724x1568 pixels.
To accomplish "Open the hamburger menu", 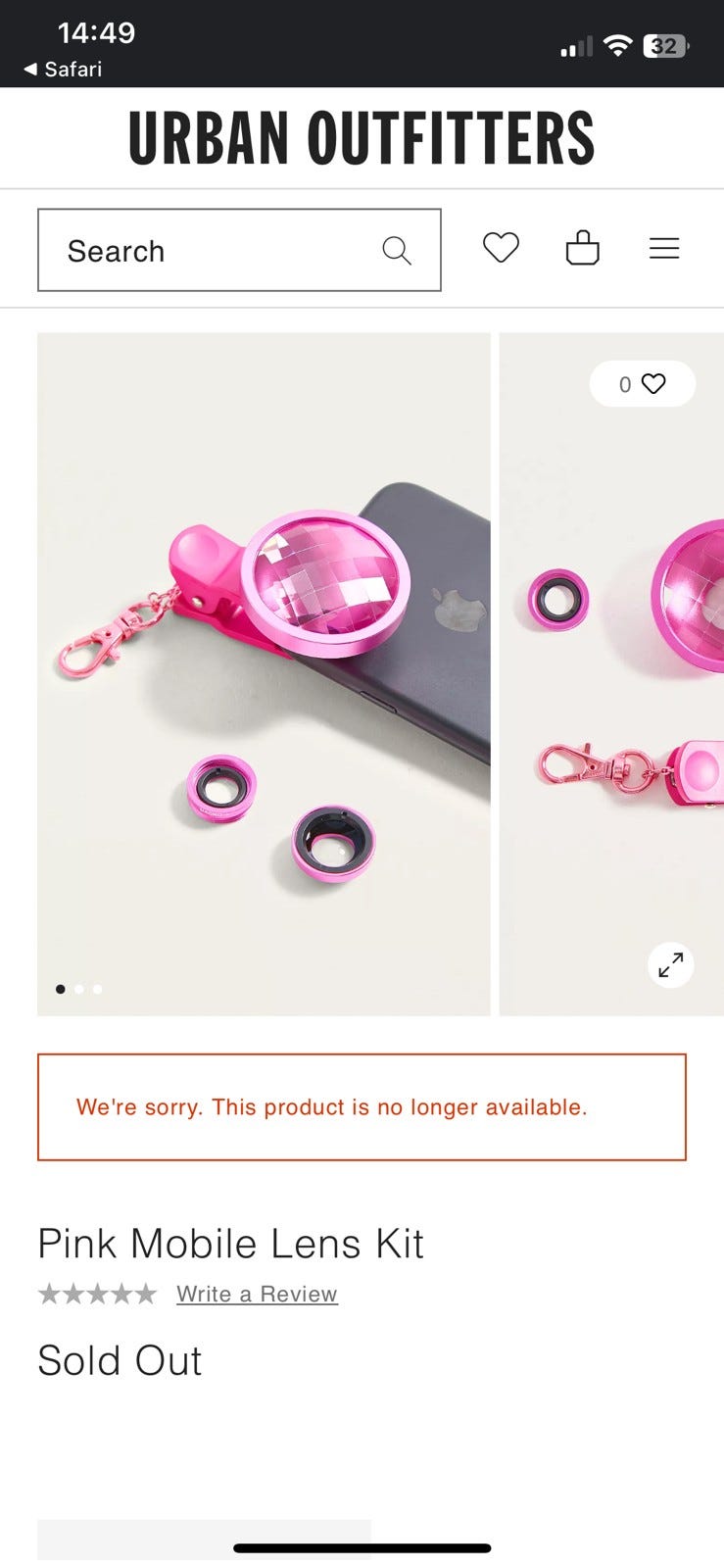I will 664,249.
